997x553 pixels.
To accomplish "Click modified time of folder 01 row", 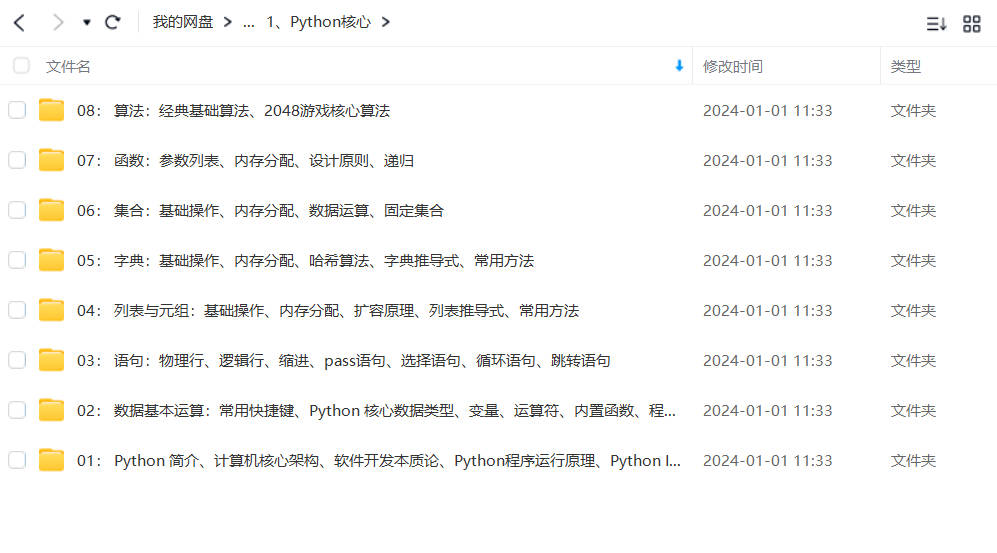I will 767,461.
